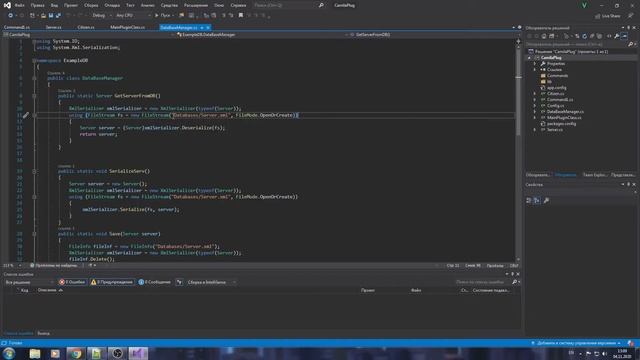
Task: Open the ExampleDB.DataBaseManager class dropdown
Action: [x=261, y=35]
